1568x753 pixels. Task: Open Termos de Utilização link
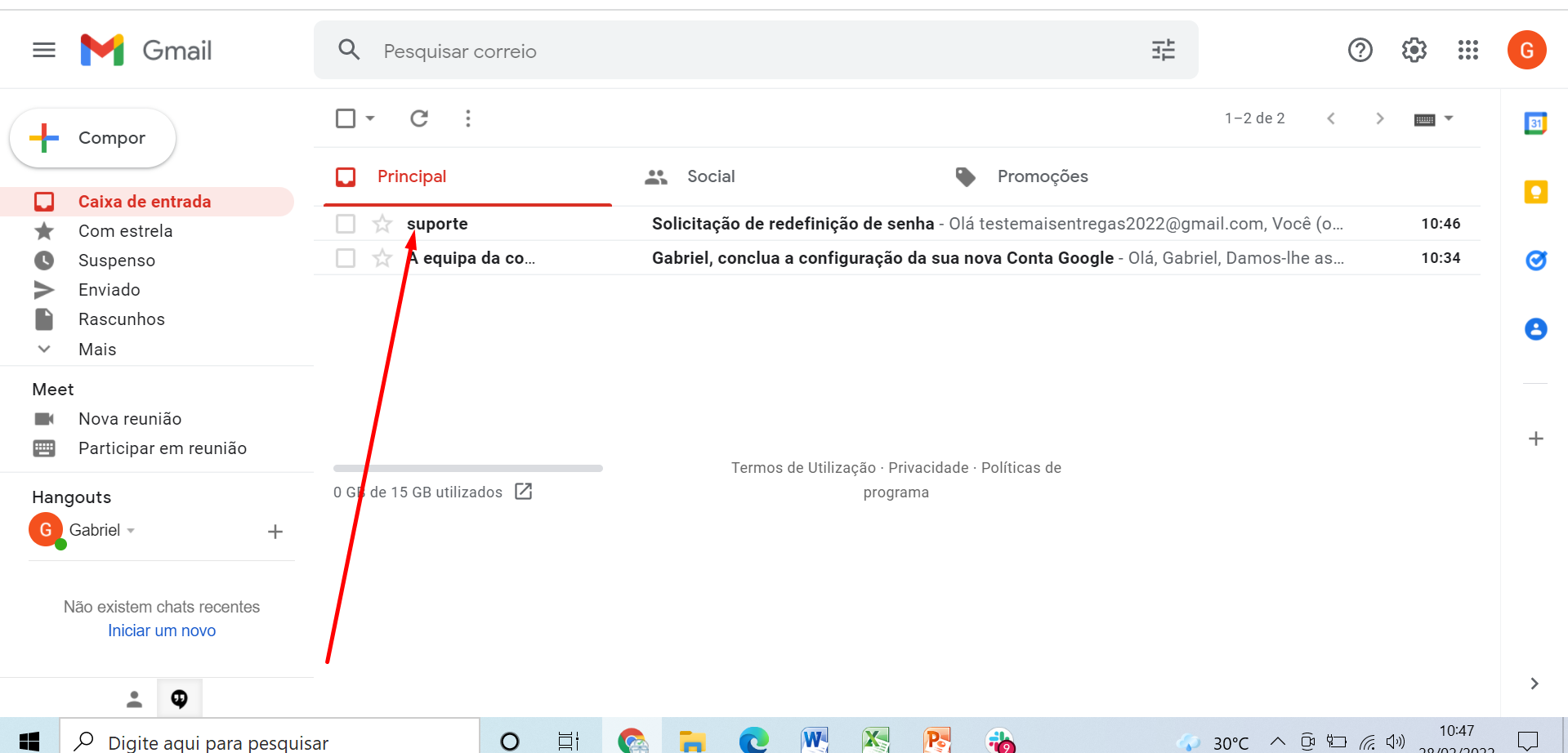[x=803, y=468]
